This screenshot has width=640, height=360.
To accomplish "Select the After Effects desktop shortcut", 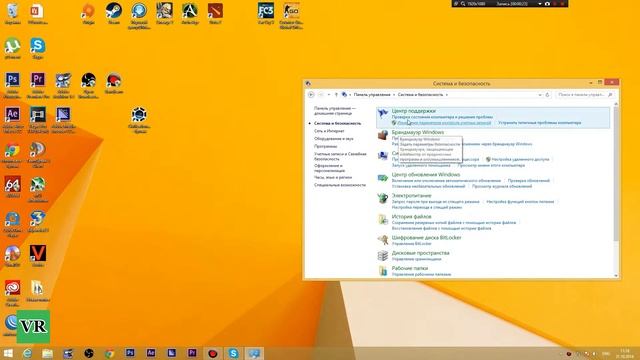I will 12,119.
